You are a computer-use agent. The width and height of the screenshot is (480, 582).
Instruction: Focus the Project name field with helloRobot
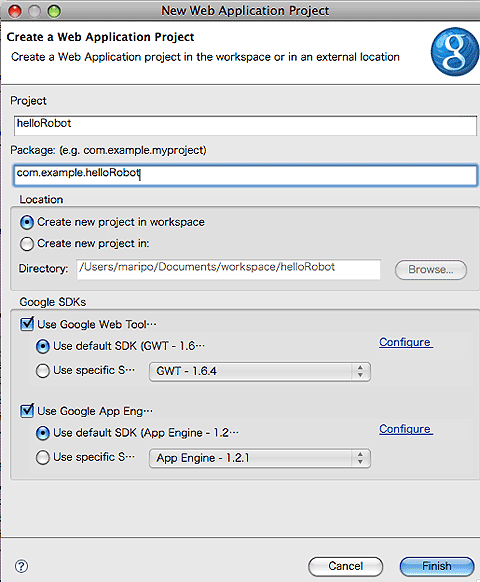[245, 125]
